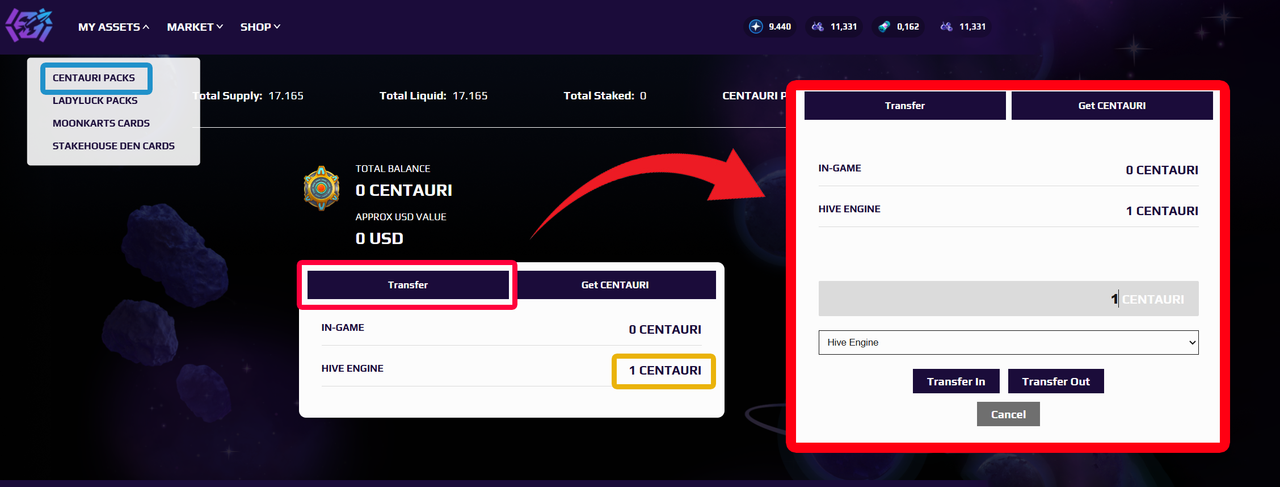Click the CENTAURI coin emblem beside Total Balance
The height and width of the screenshot is (487, 1280).
click(x=321, y=188)
